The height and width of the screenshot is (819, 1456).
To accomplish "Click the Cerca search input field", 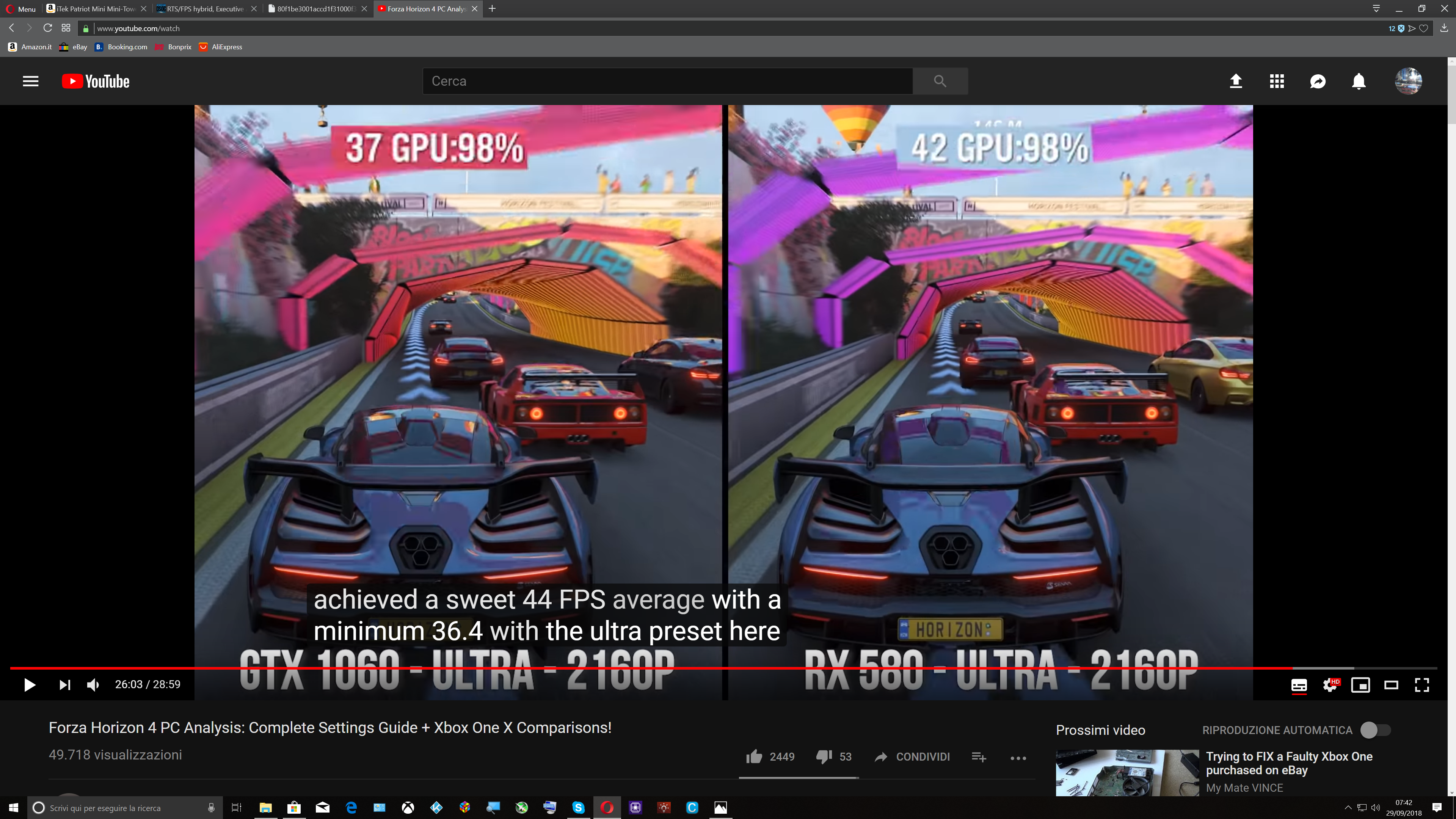I will click(x=667, y=82).
